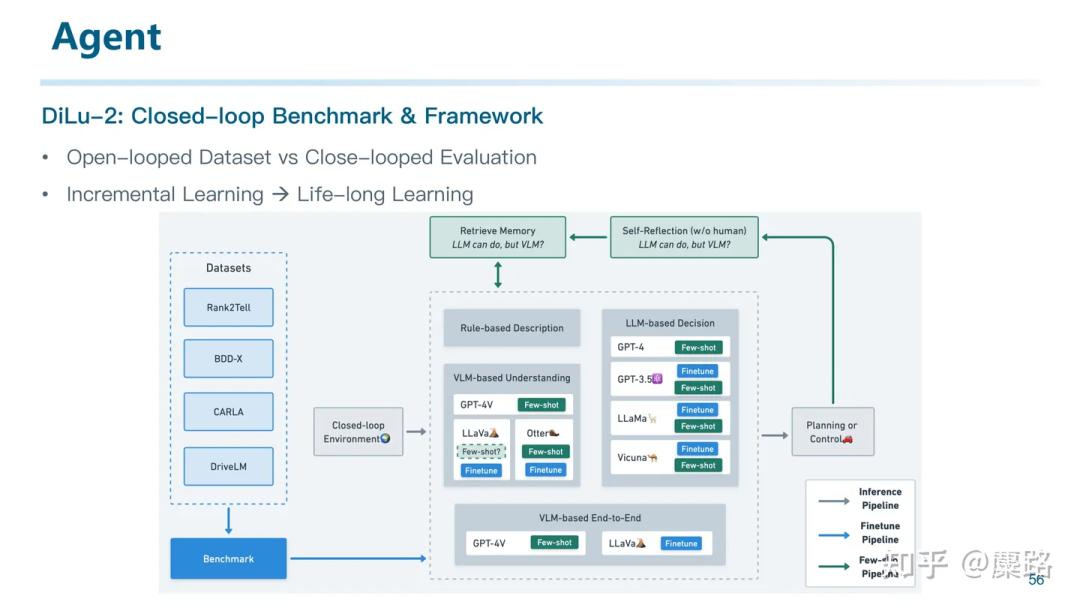Click the globe icon in Closed-loop Environment
This screenshot has height=608, width=1080.
(x=386, y=439)
